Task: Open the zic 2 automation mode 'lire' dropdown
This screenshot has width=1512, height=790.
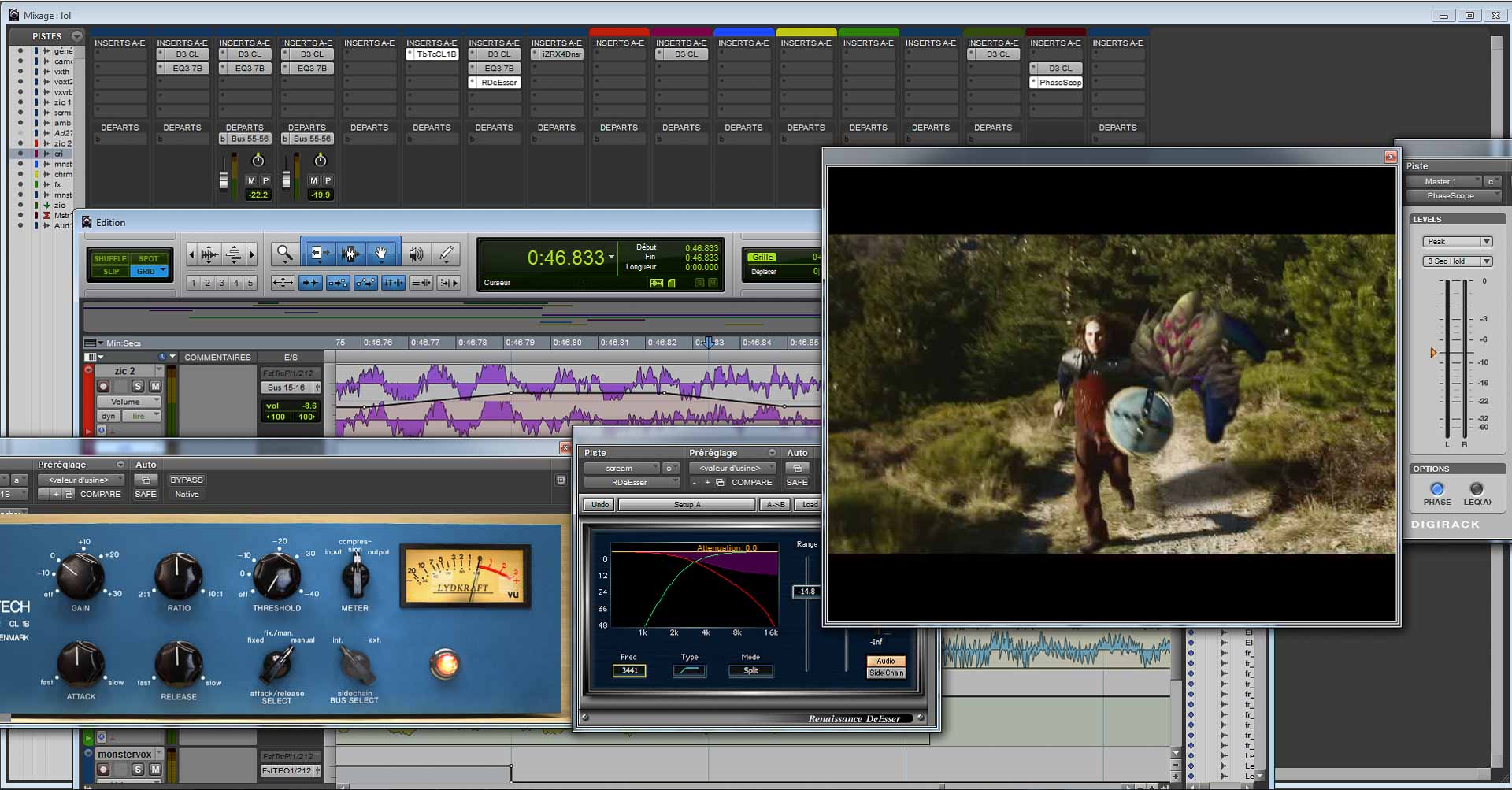Action: click(x=142, y=416)
